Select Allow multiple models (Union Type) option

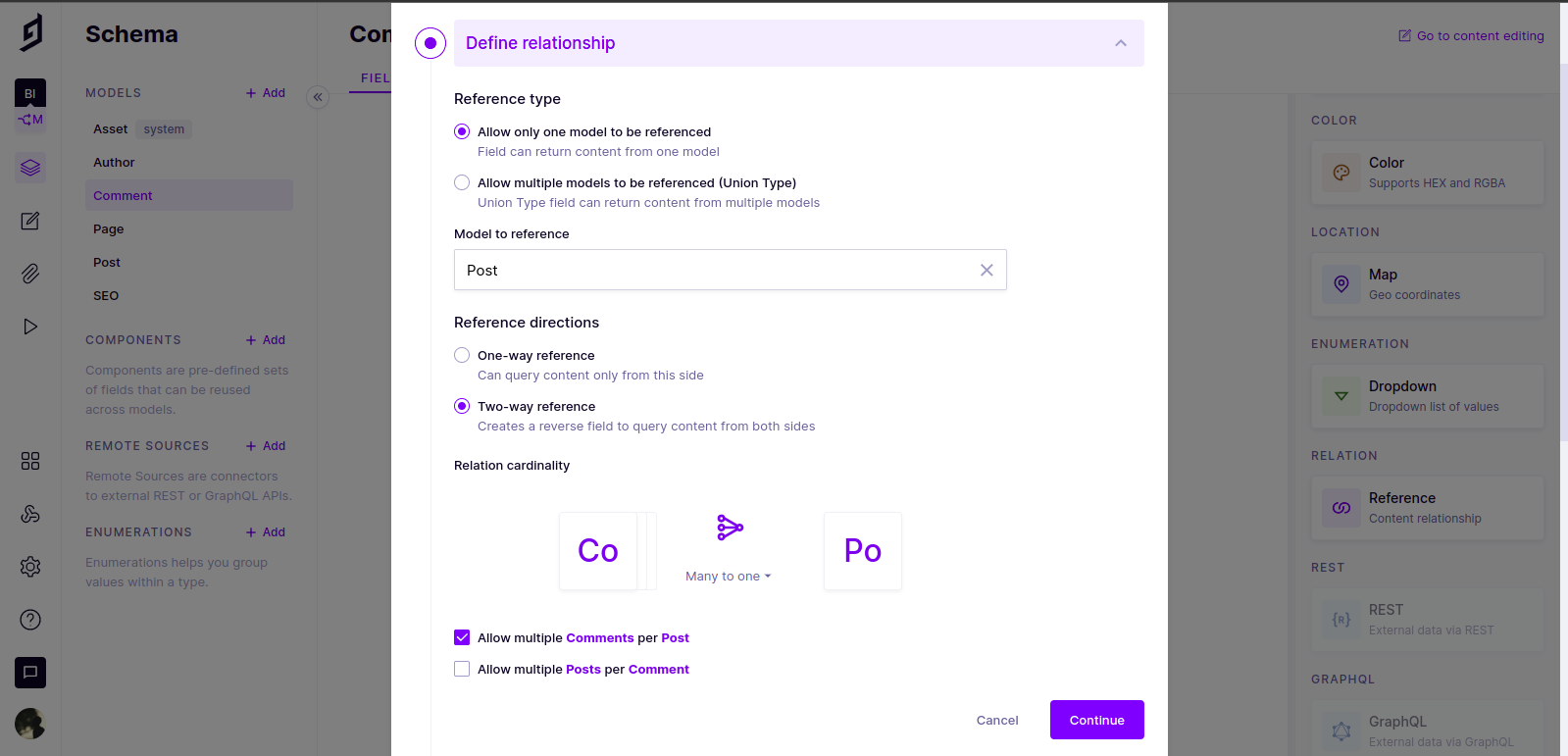(462, 182)
